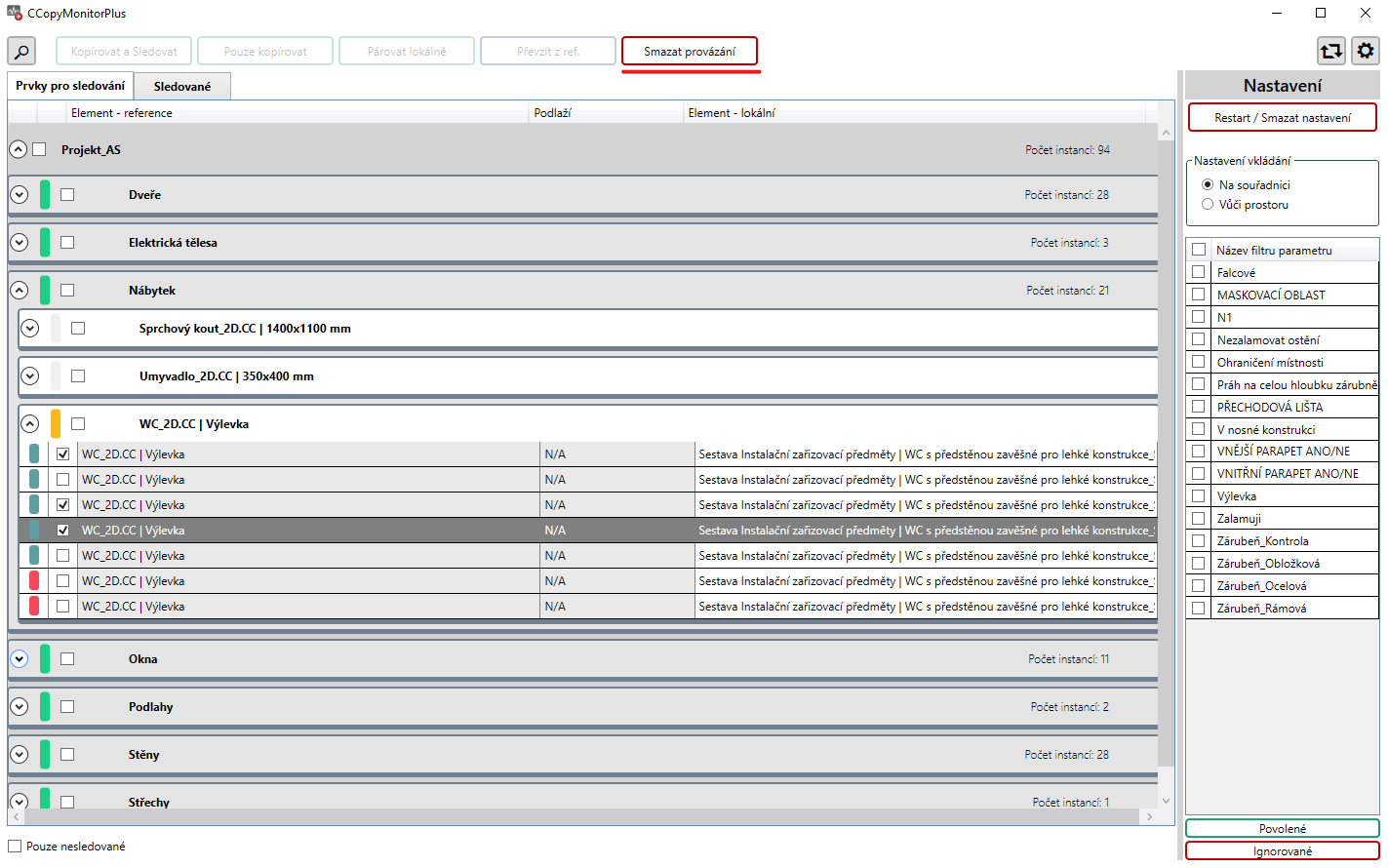
Task: Click the Nastavení panel heading
Action: point(1283,86)
